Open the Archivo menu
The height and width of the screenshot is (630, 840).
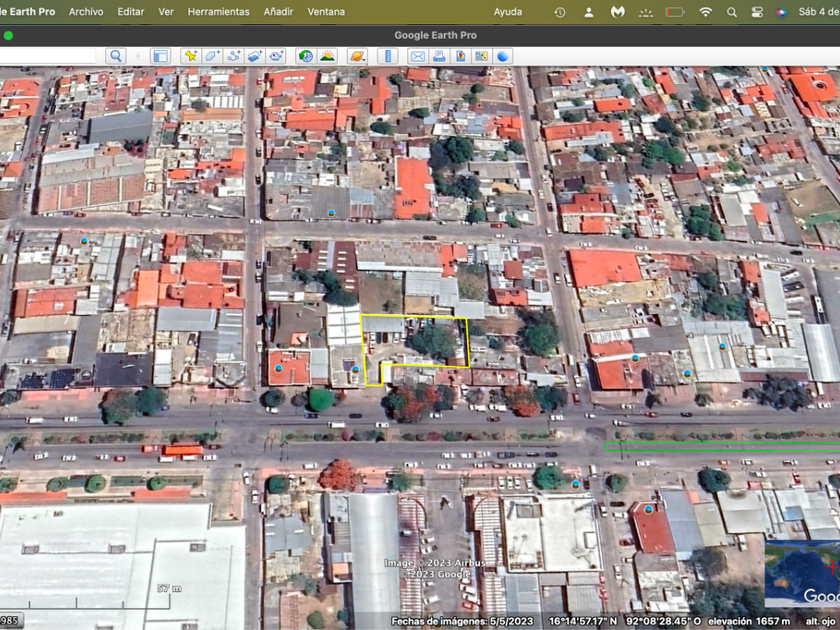[86, 12]
